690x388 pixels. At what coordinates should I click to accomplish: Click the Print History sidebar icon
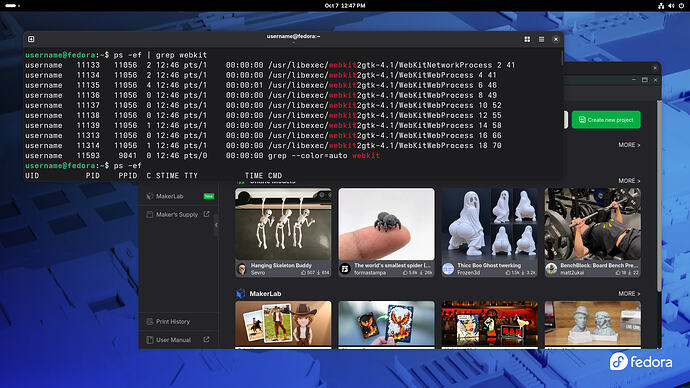pyautogui.click(x=150, y=322)
